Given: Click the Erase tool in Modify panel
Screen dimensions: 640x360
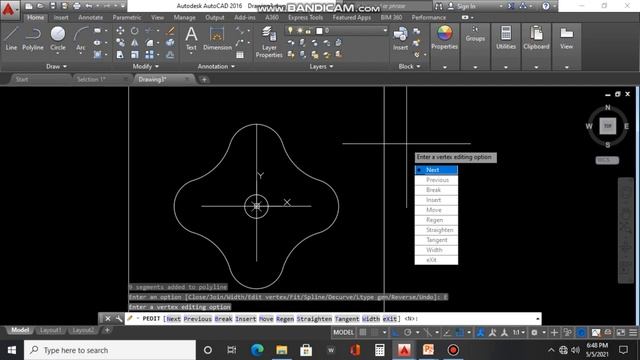Looking at the screenshot, I should pos(171,31).
